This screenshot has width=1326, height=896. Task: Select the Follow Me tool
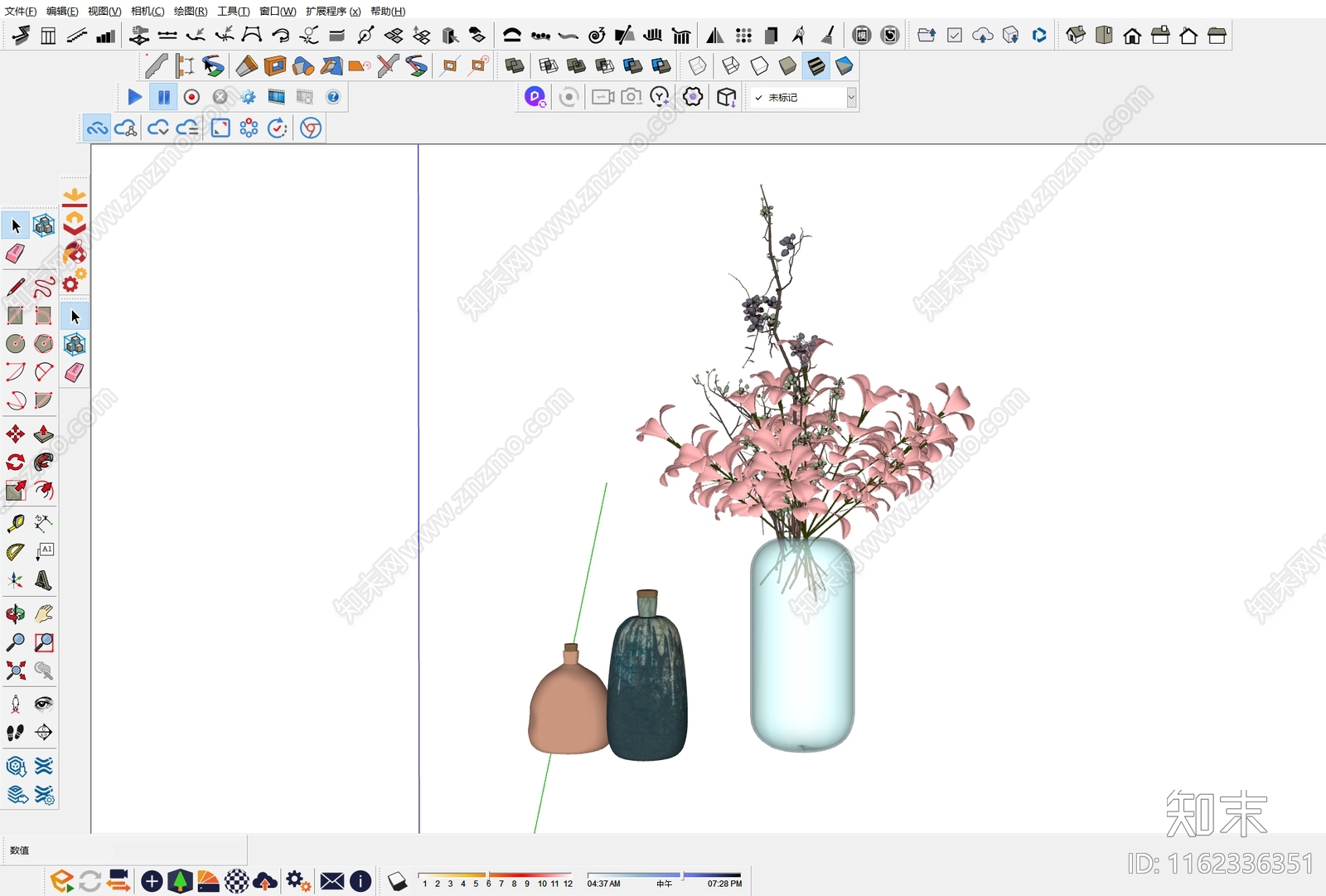(x=44, y=463)
